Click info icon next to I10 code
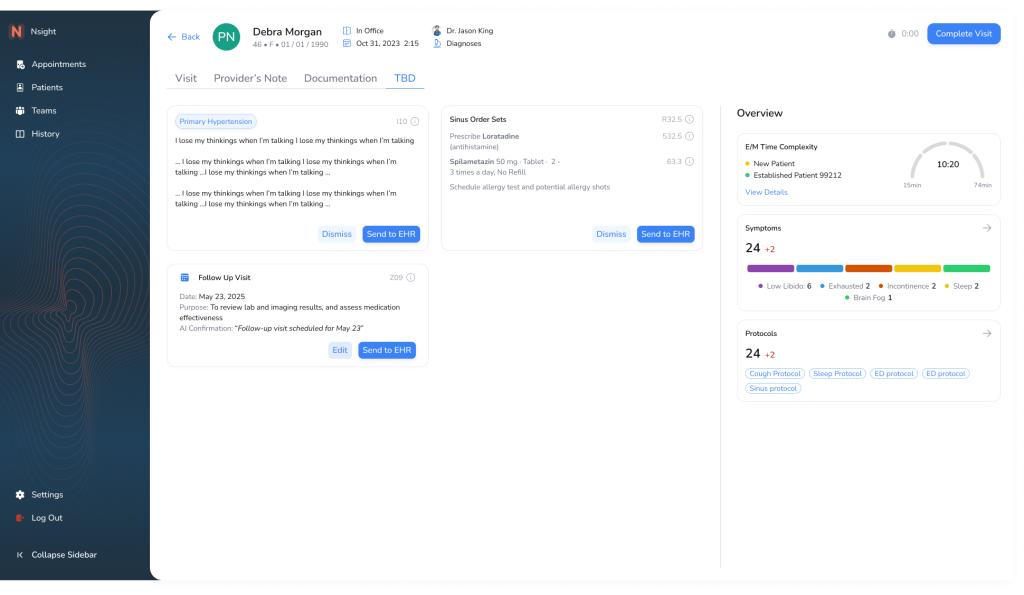The height and width of the screenshot is (595, 1024). point(415,121)
